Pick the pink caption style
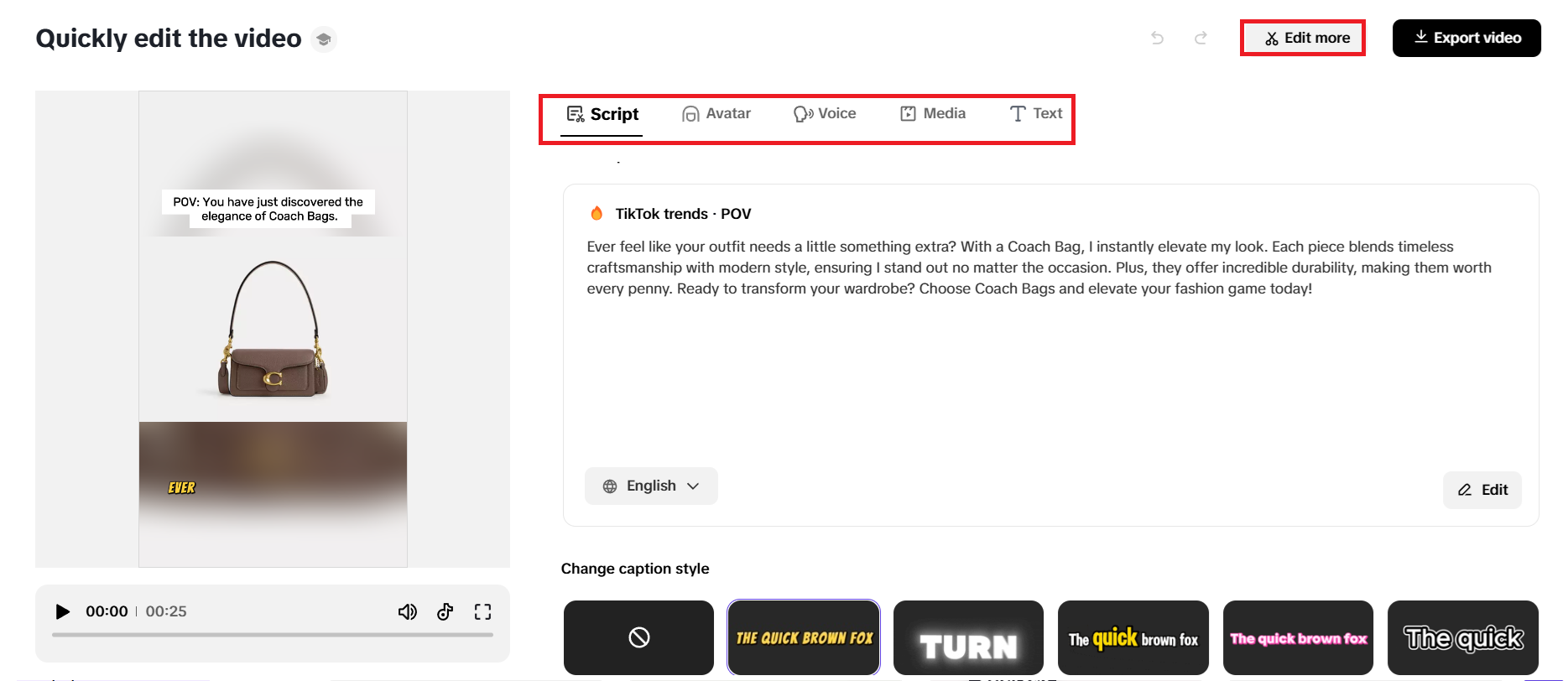This screenshot has width=1568, height=681. [1298, 637]
